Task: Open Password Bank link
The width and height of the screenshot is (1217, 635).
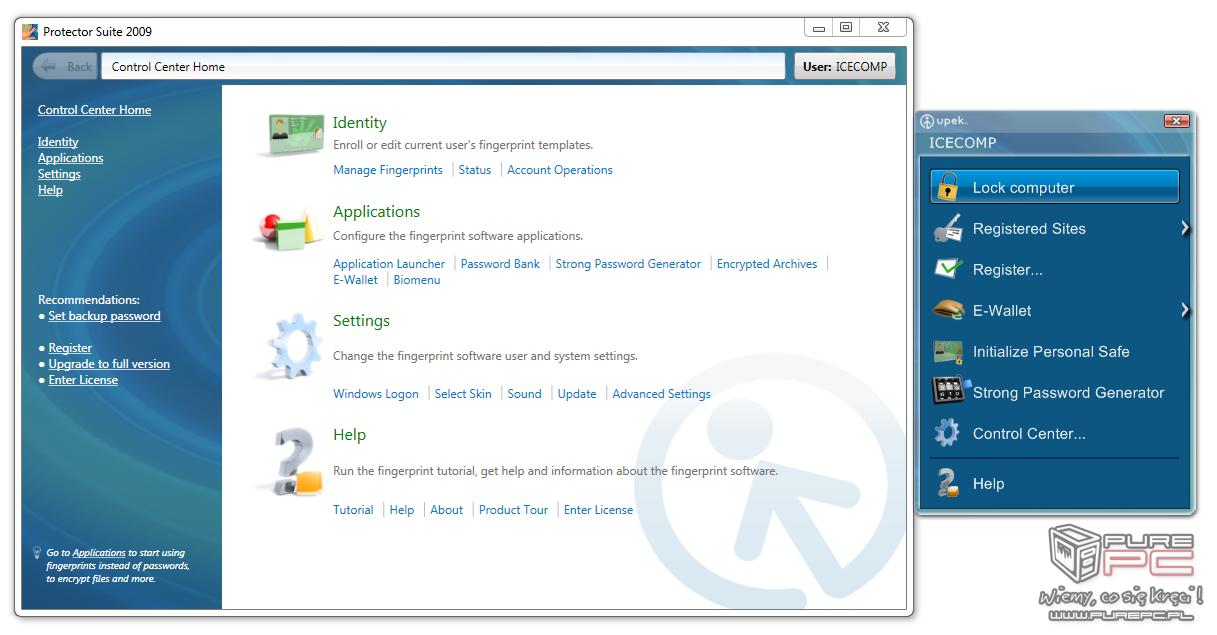Action: point(500,264)
